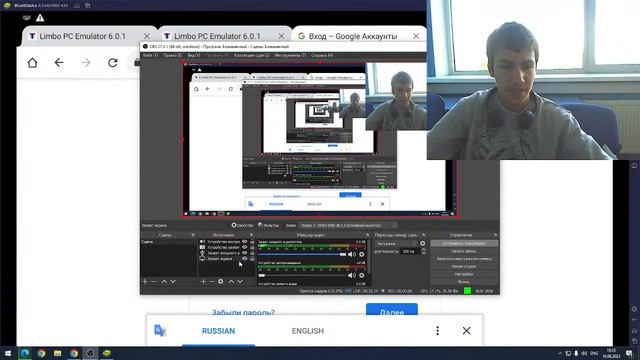Screen dimensions: 640x360
Task: Open File Explorer from the taskbar
Action: pyautogui.click(x=58, y=353)
